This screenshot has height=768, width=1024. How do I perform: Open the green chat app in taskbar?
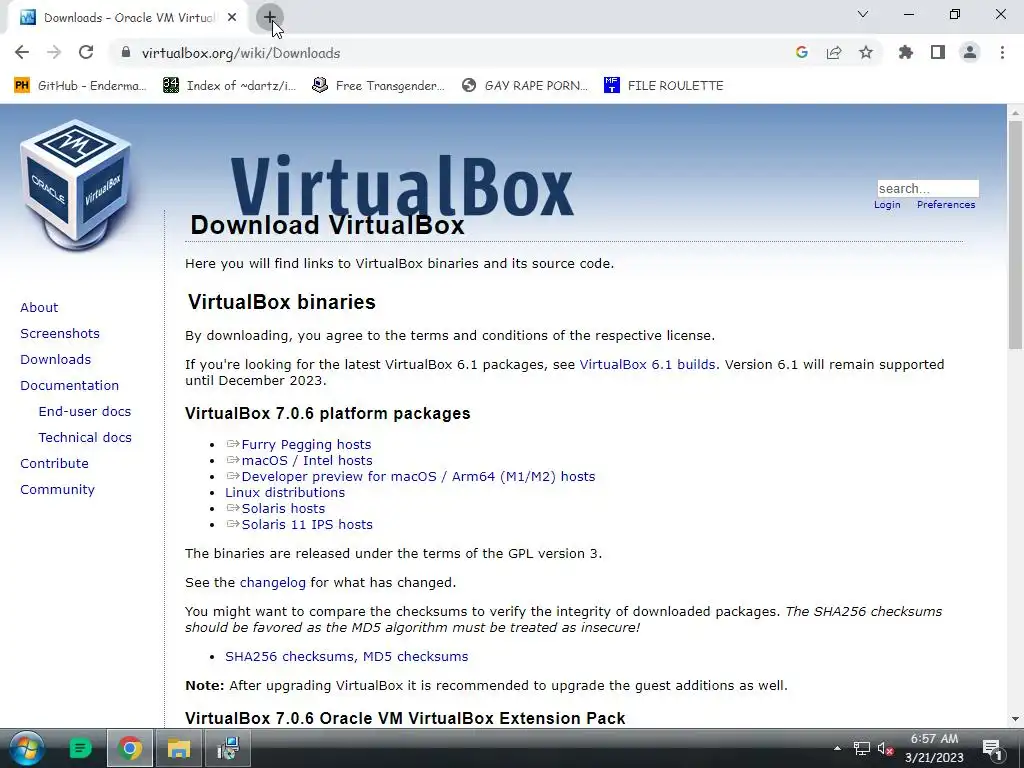pos(80,748)
